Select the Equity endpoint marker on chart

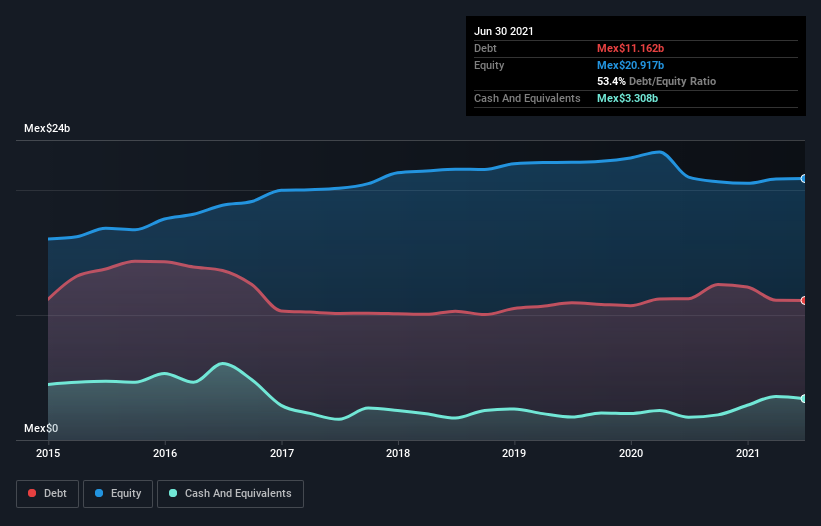point(804,178)
